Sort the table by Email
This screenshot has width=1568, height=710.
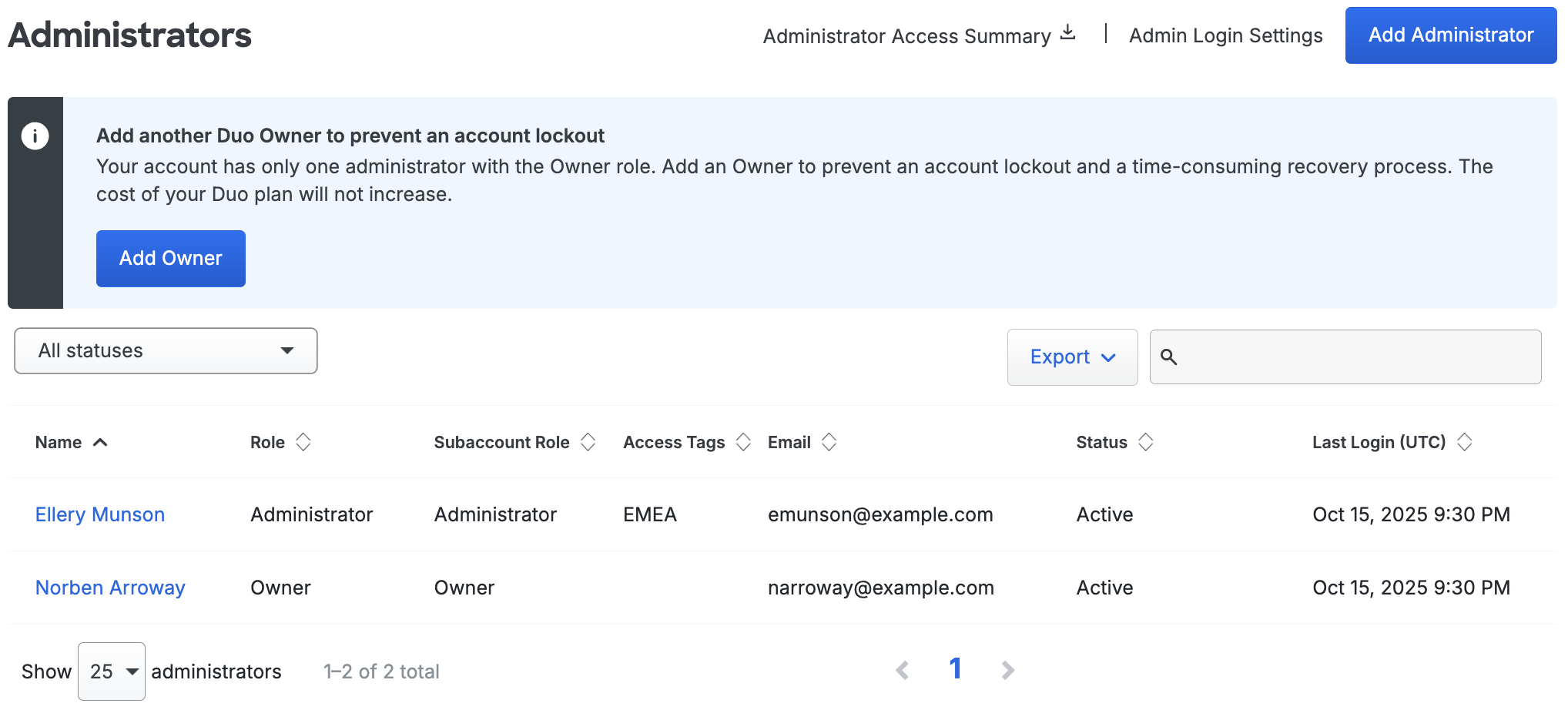(x=829, y=442)
